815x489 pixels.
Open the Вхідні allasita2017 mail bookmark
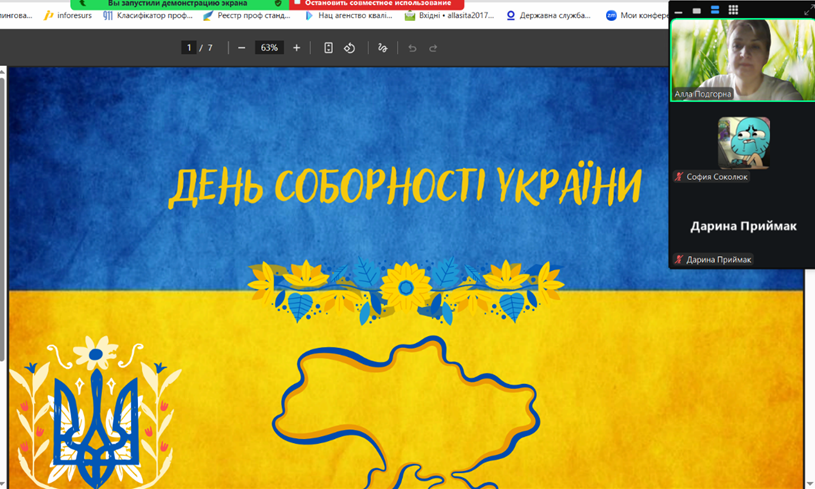(449, 16)
